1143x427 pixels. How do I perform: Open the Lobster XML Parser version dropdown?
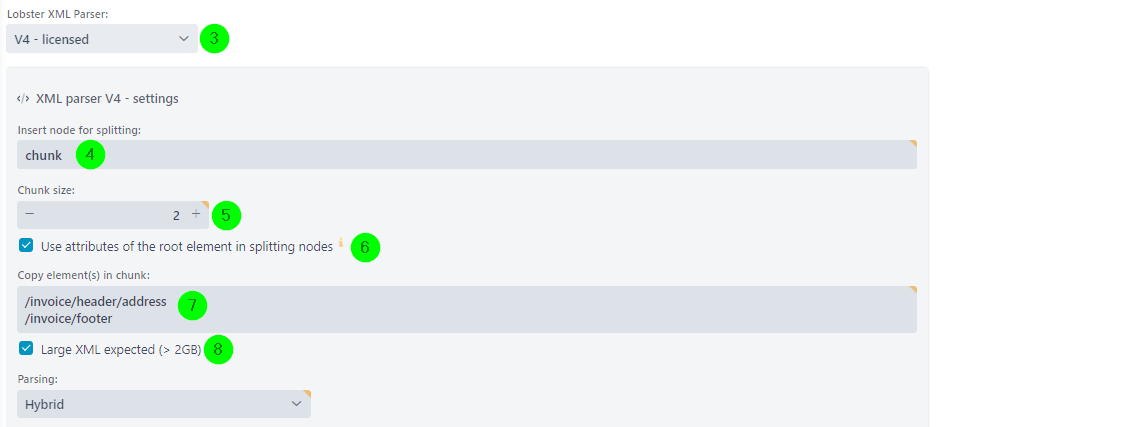(101, 39)
